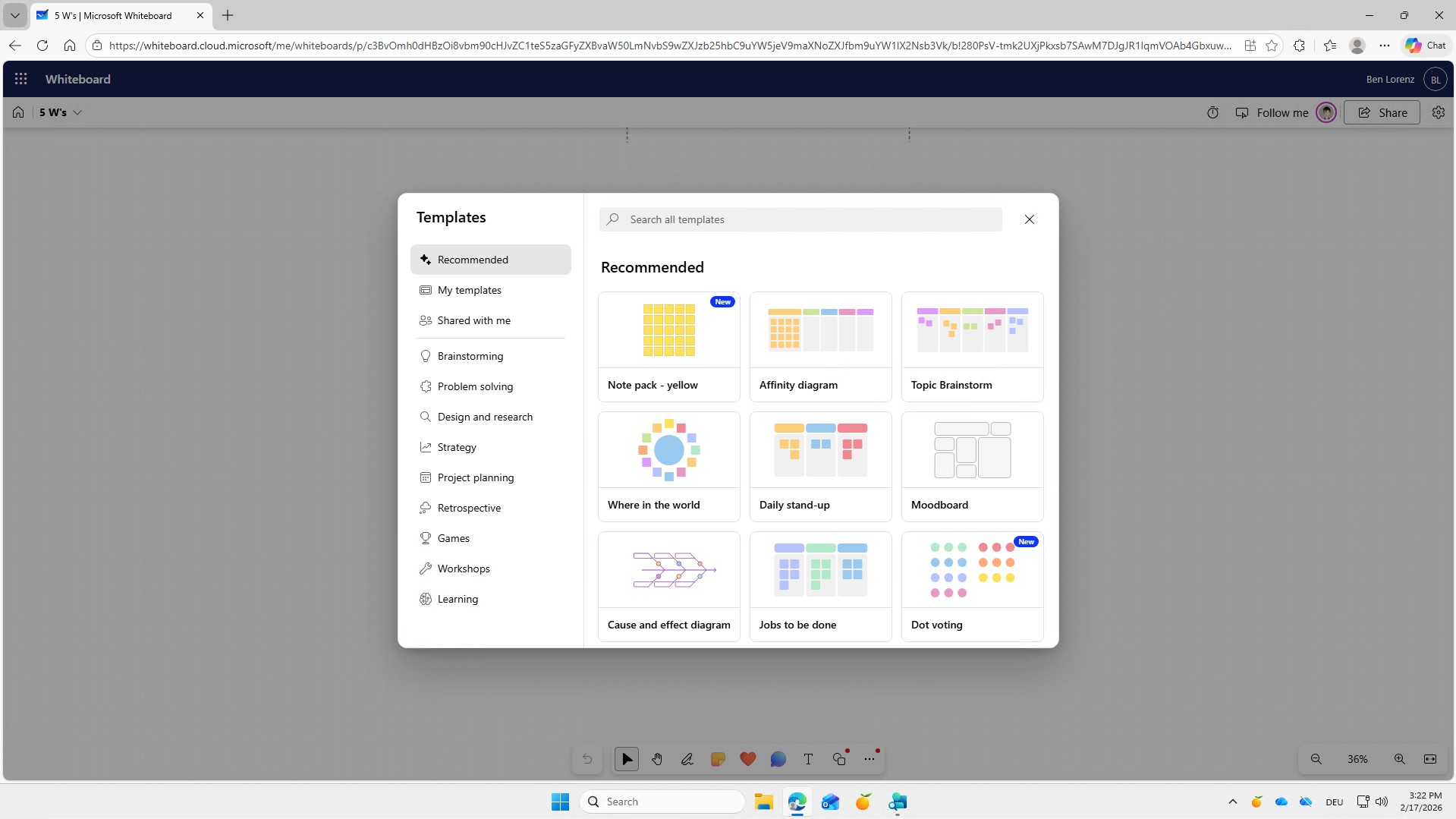The height and width of the screenshot is (819, 1456).
Task: Click the Search all templates field
Action: pyautogui.click(x=800, y=219)
